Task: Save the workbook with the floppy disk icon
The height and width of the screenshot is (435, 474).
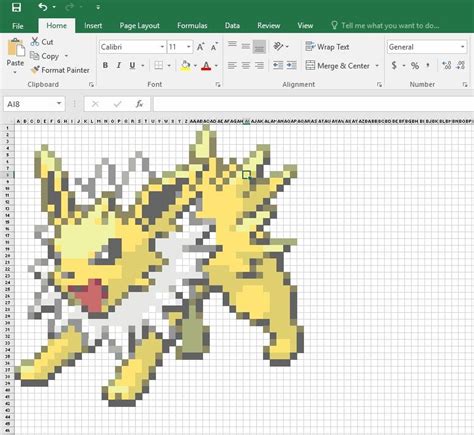Action: 16,7
